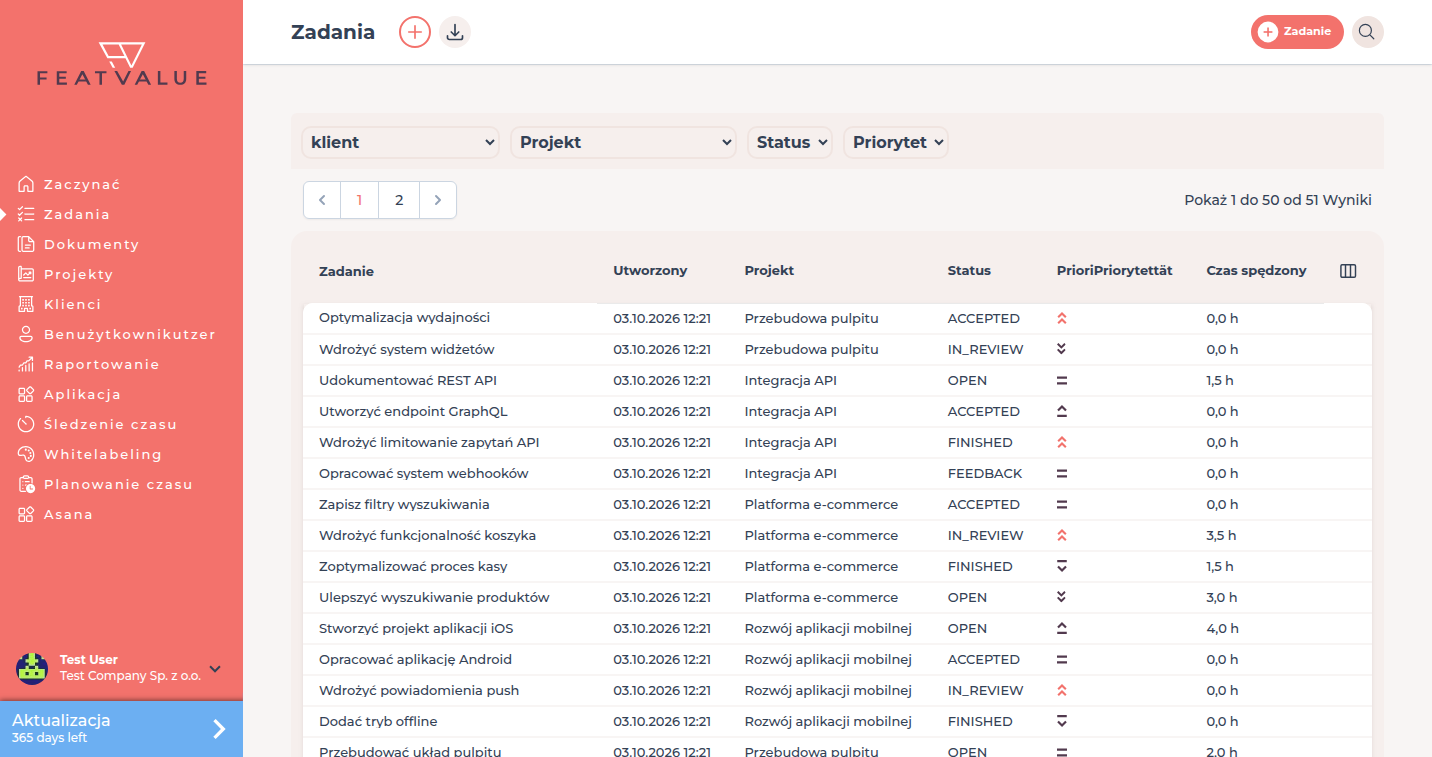Click the red Zadanie add button
Image resolution: width=1432 pixels, height=757 pixels.
[x=1297, y=32]
